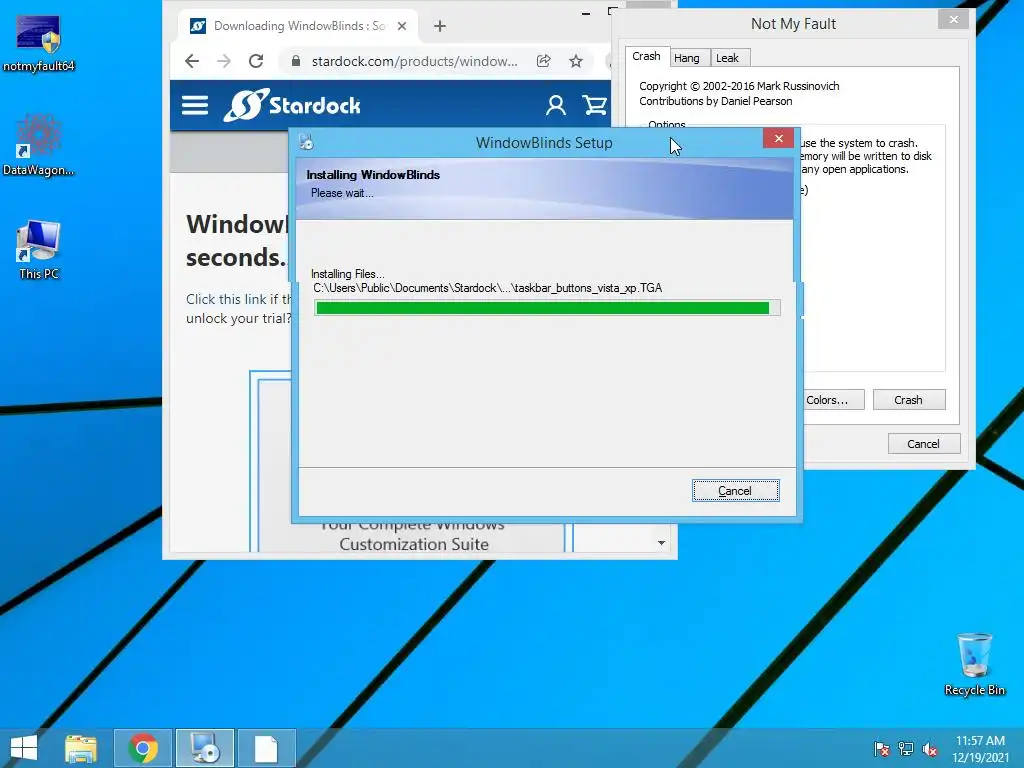
Task: Select the Recycle Bin icon
Action: click(974, 665)
